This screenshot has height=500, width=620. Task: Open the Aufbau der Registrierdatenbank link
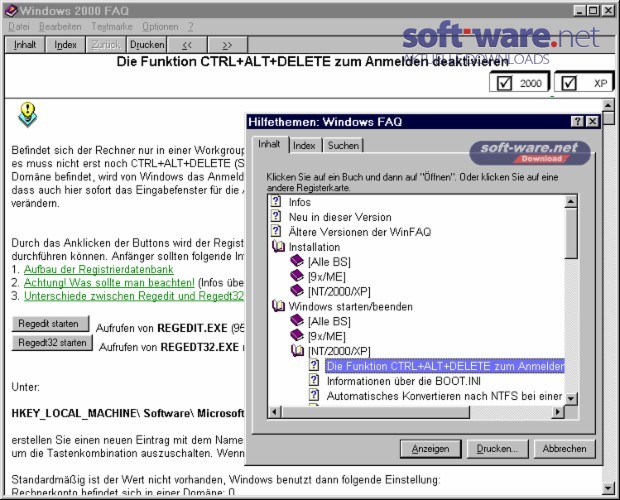pyautogui.click(x=98, y=269)
